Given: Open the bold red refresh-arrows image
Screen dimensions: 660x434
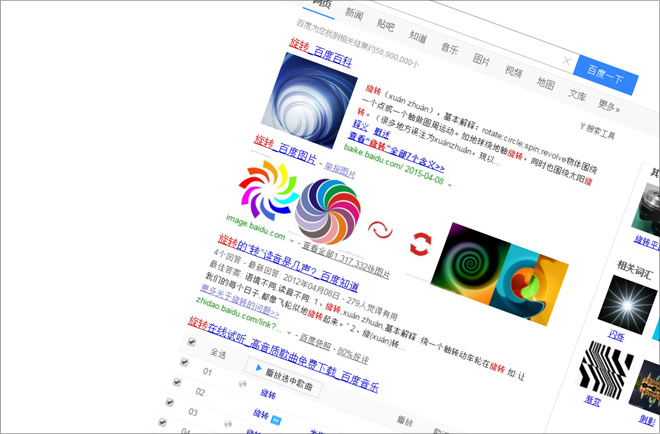Looking at the screenshot, I should point(420,244).
